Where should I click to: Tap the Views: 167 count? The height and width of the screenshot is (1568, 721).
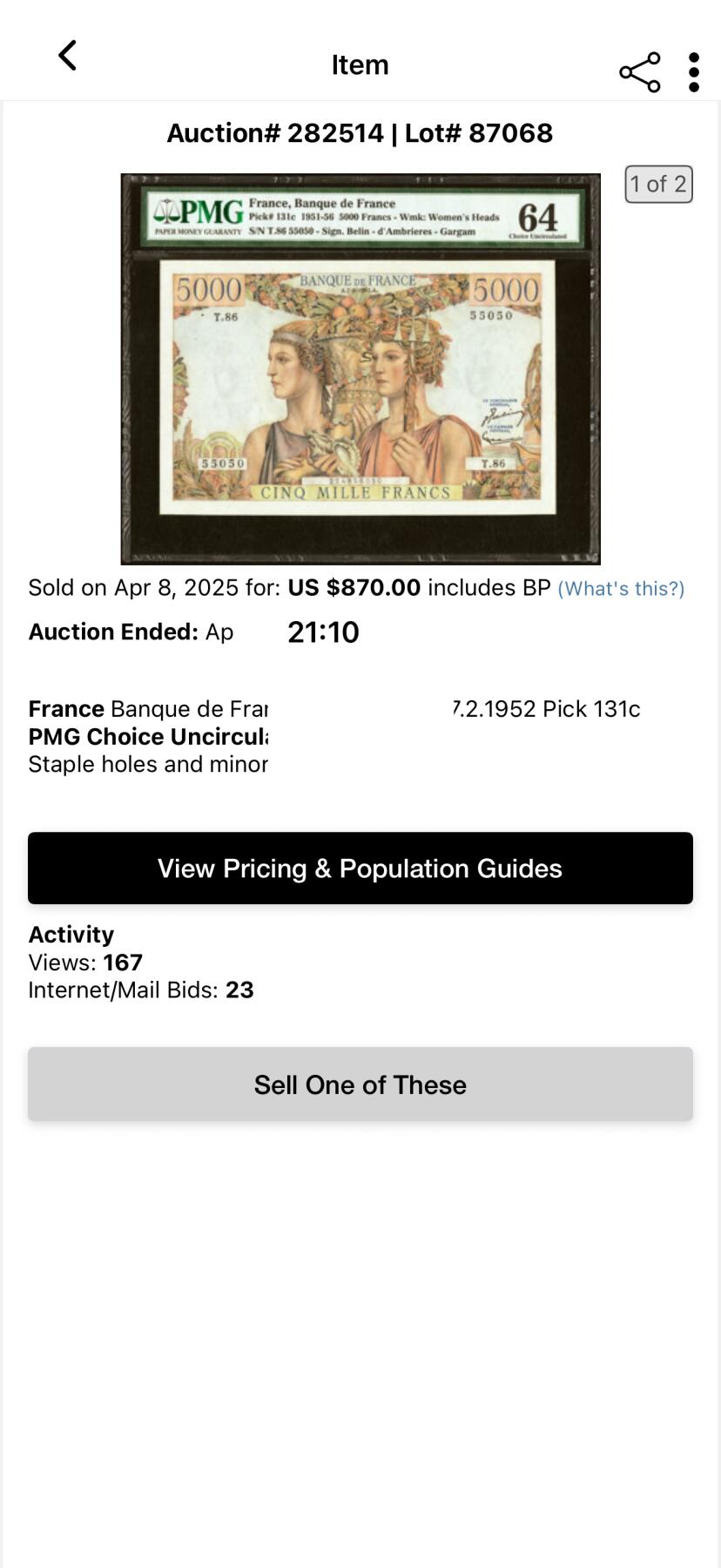pyautogui.click(x=85, y=963)
